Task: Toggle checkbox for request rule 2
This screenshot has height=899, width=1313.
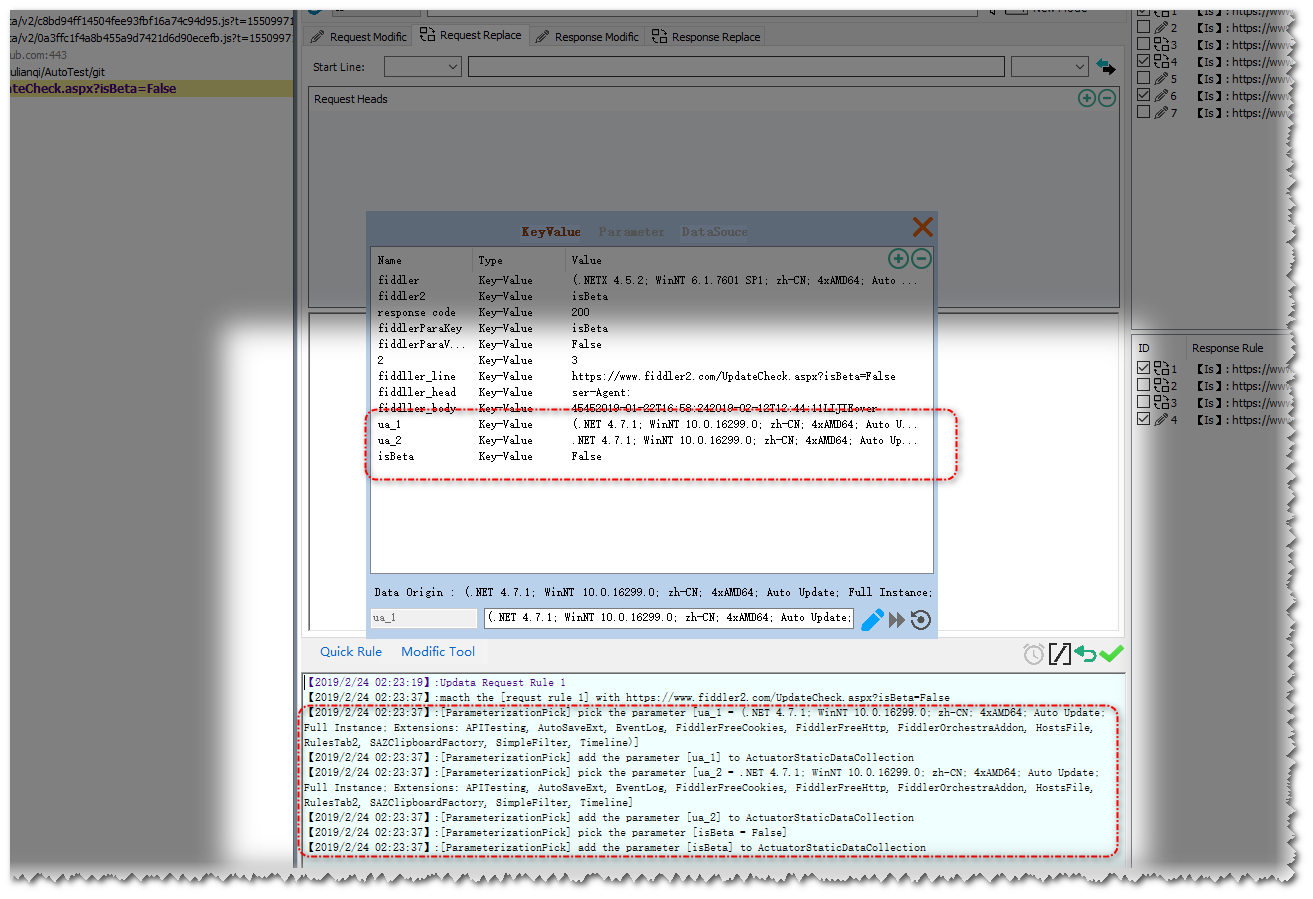Action: coord(1144,28)
